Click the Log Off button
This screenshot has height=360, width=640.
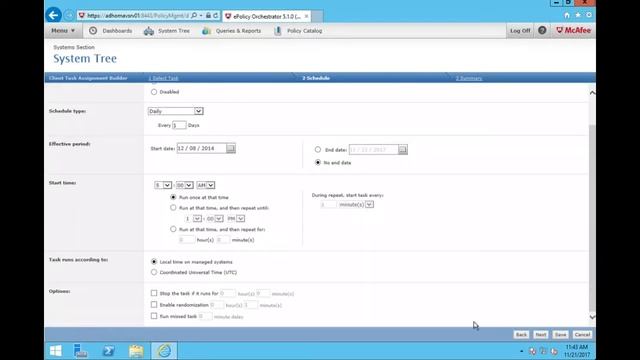pos(520,31)
